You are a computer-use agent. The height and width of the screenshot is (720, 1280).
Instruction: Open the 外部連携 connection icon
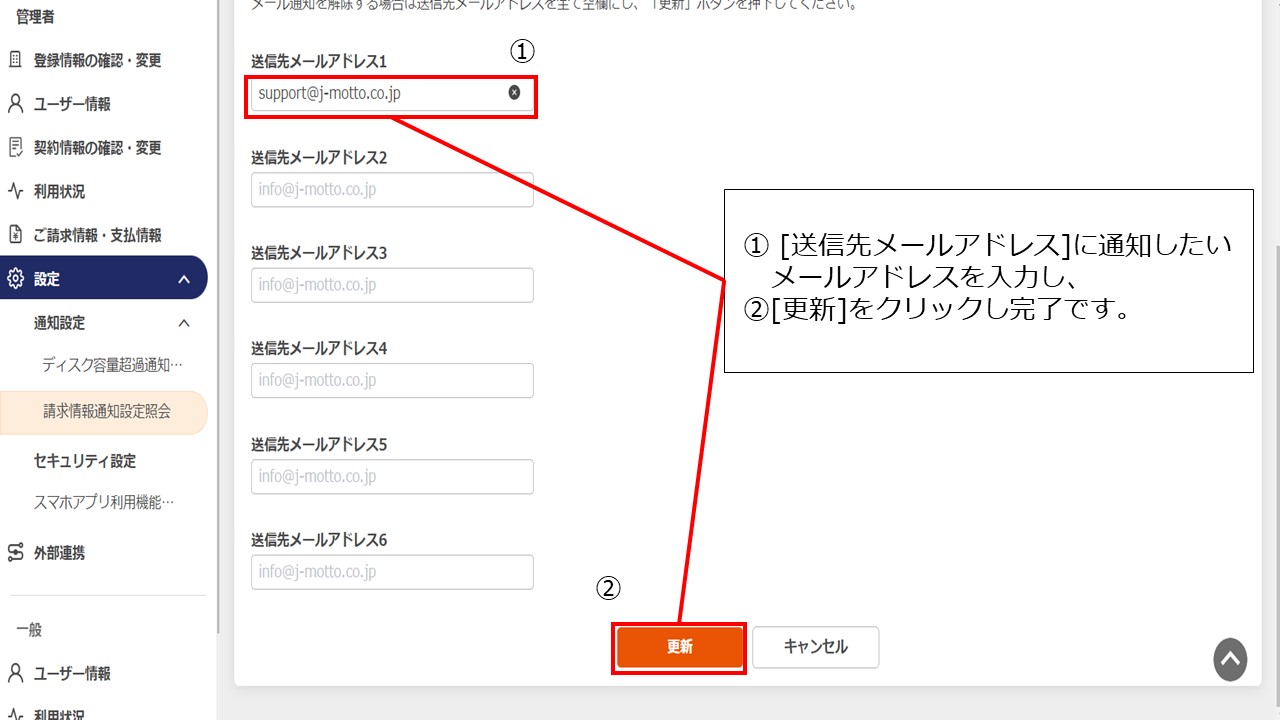click(x=15, y=552)
